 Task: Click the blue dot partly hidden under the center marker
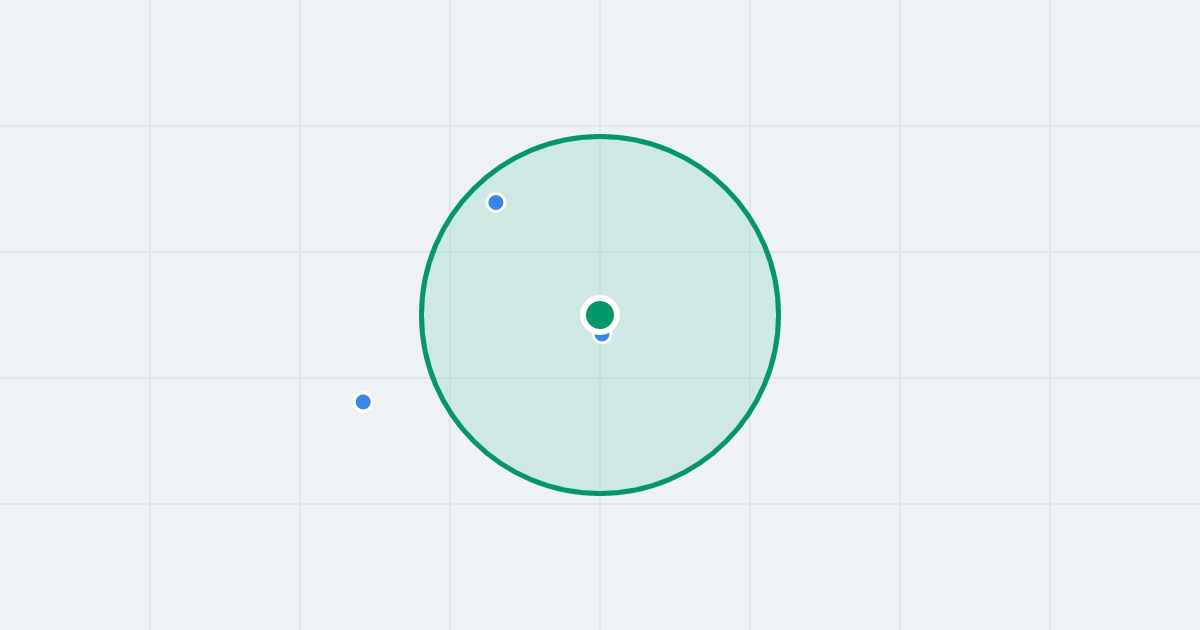pos(602,336)
